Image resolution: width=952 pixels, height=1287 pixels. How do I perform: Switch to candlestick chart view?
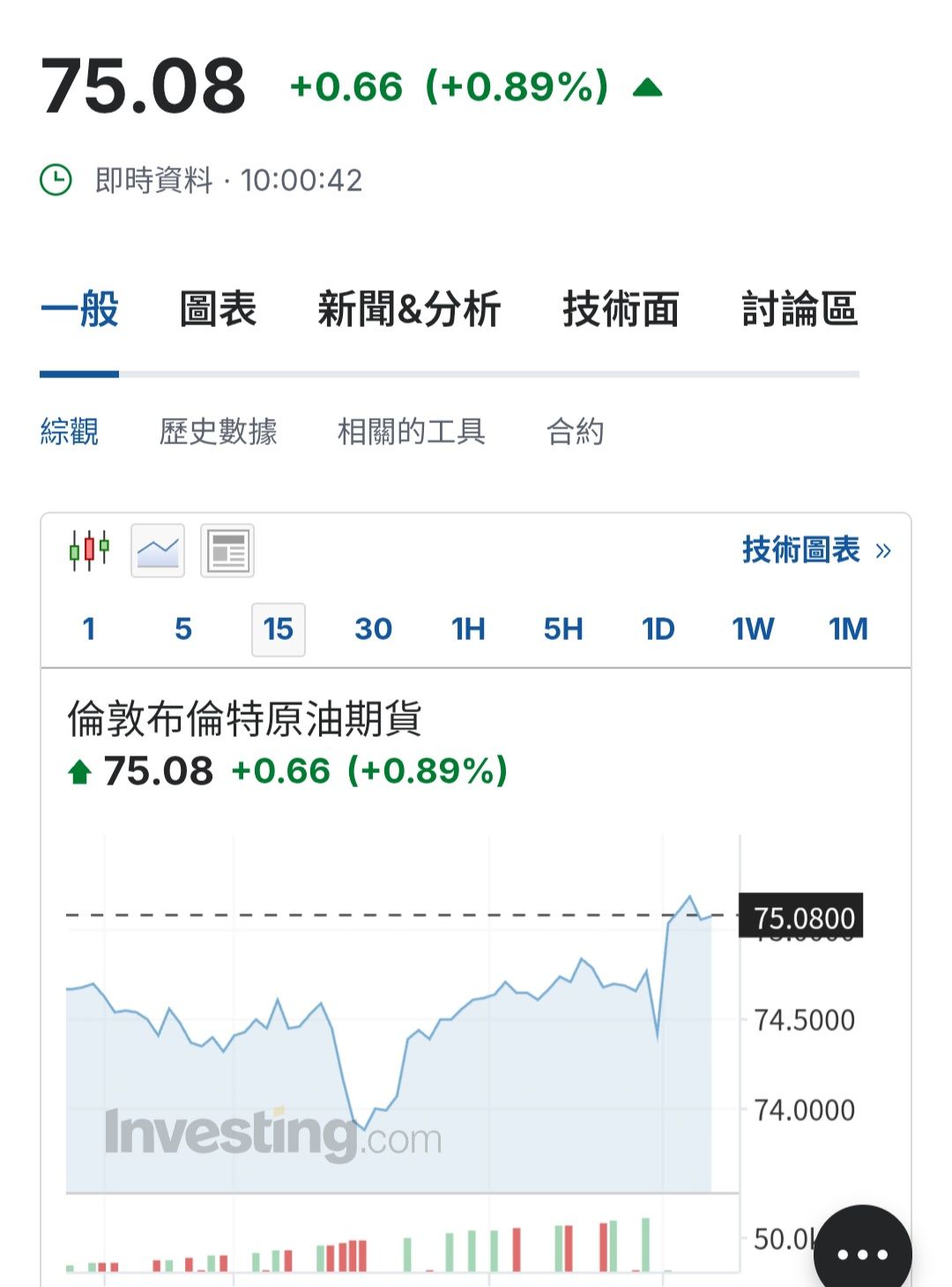[x=90, y=551]
